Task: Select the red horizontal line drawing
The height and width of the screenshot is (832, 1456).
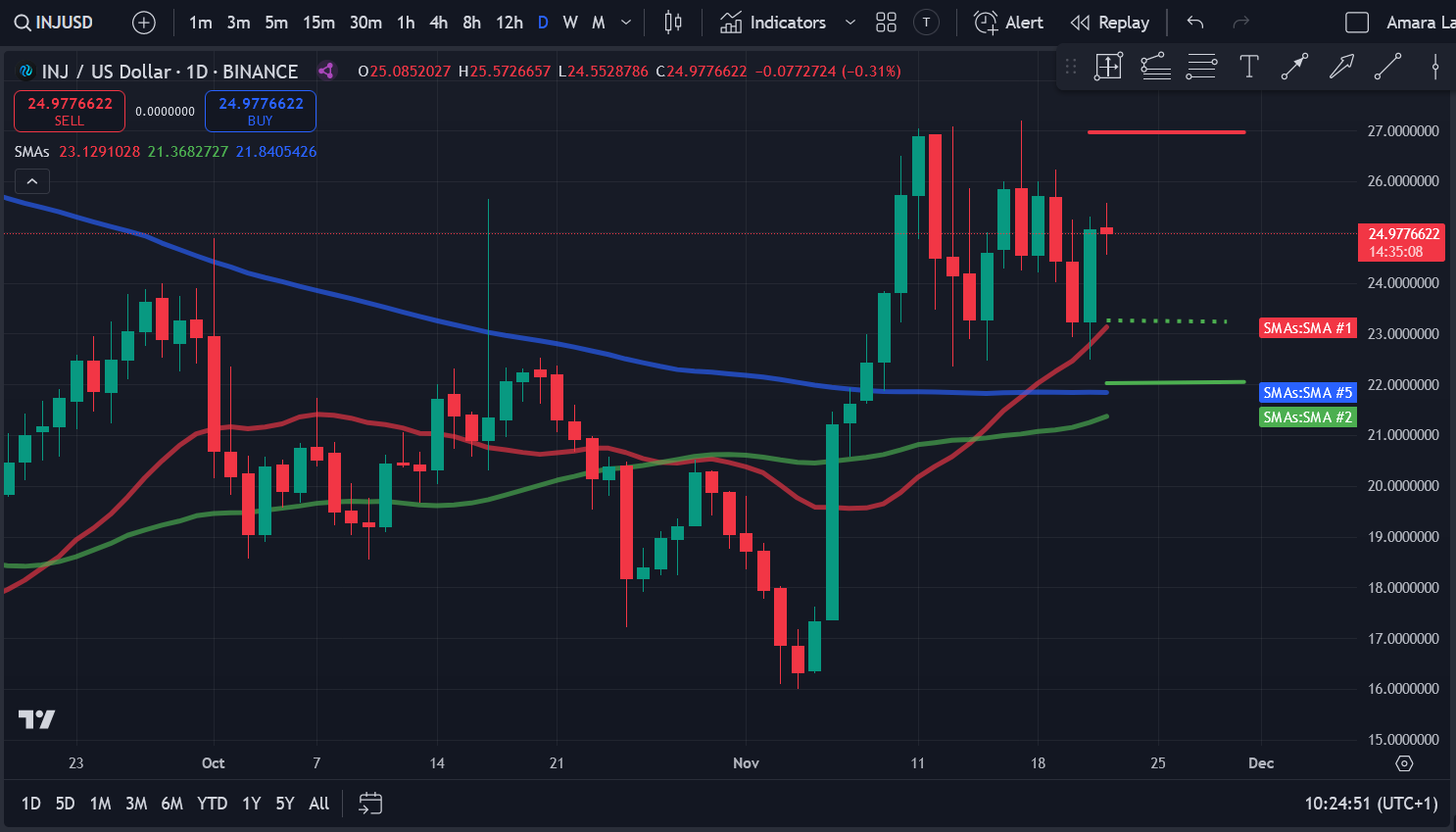Action: [1166, 131]
